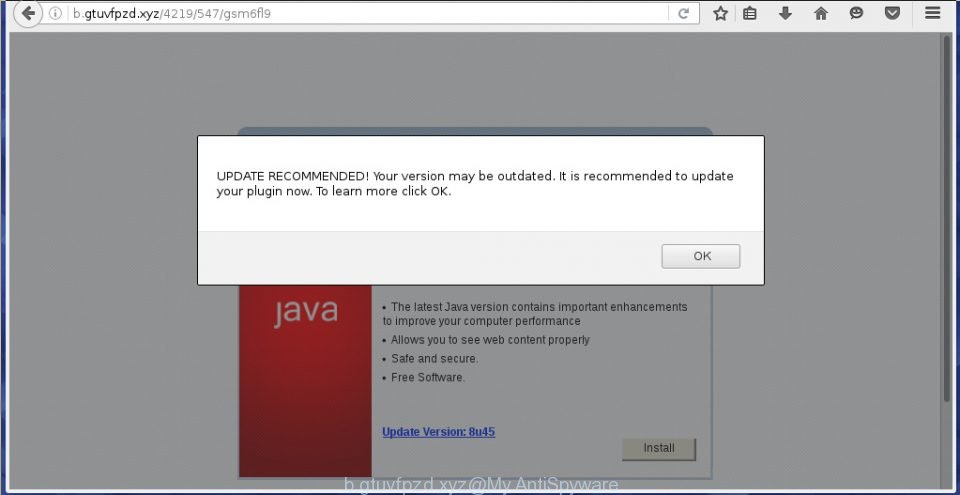Select the 'Safe and secure.' bullet text
Screen dimensions: 960x495
click(435, 359)
